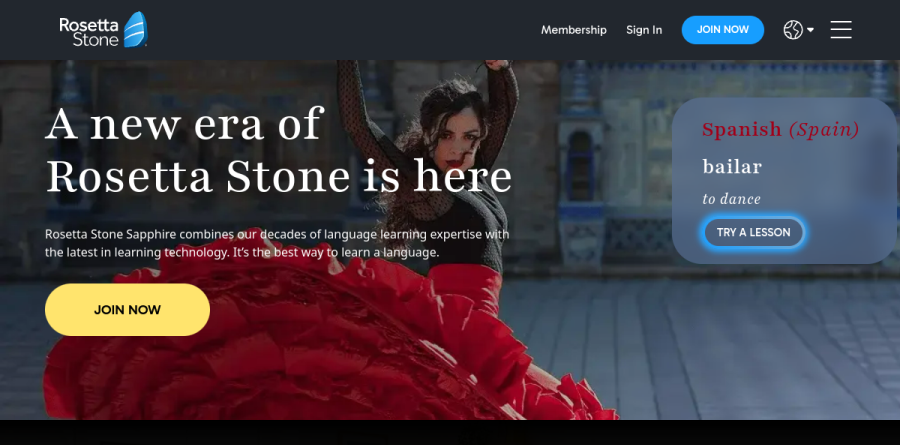
Task: Click the yellow JOIN NOW button
Action: 127,309
